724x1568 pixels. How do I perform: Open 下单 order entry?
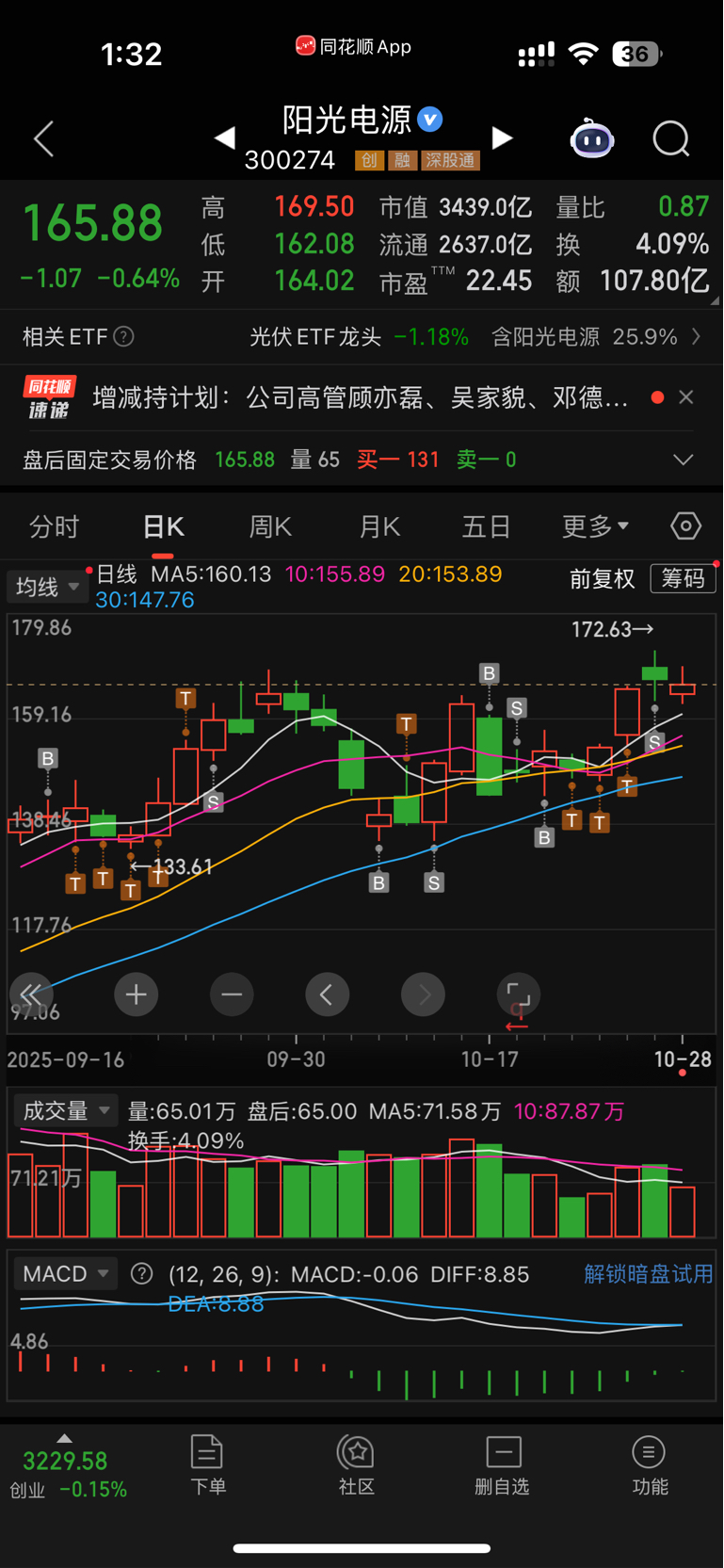[x=207, y=1465]
